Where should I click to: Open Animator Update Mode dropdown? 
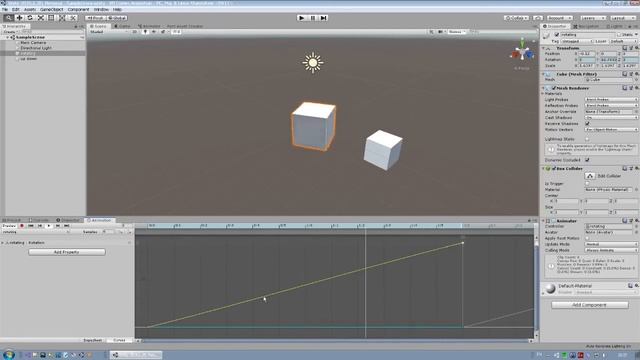pos(611,244)
